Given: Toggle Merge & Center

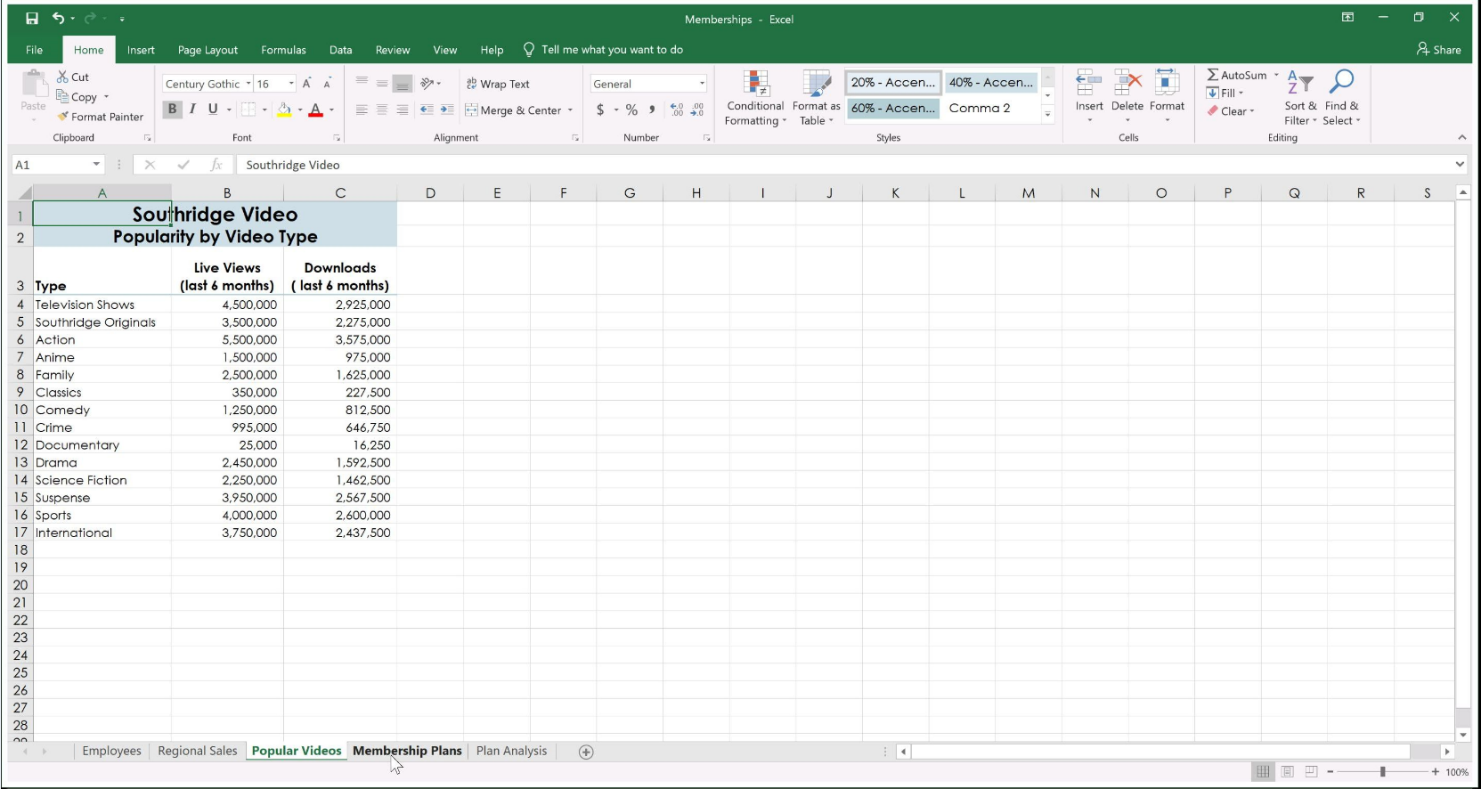Looking at the screenshot, I should (x=514, y=110).
